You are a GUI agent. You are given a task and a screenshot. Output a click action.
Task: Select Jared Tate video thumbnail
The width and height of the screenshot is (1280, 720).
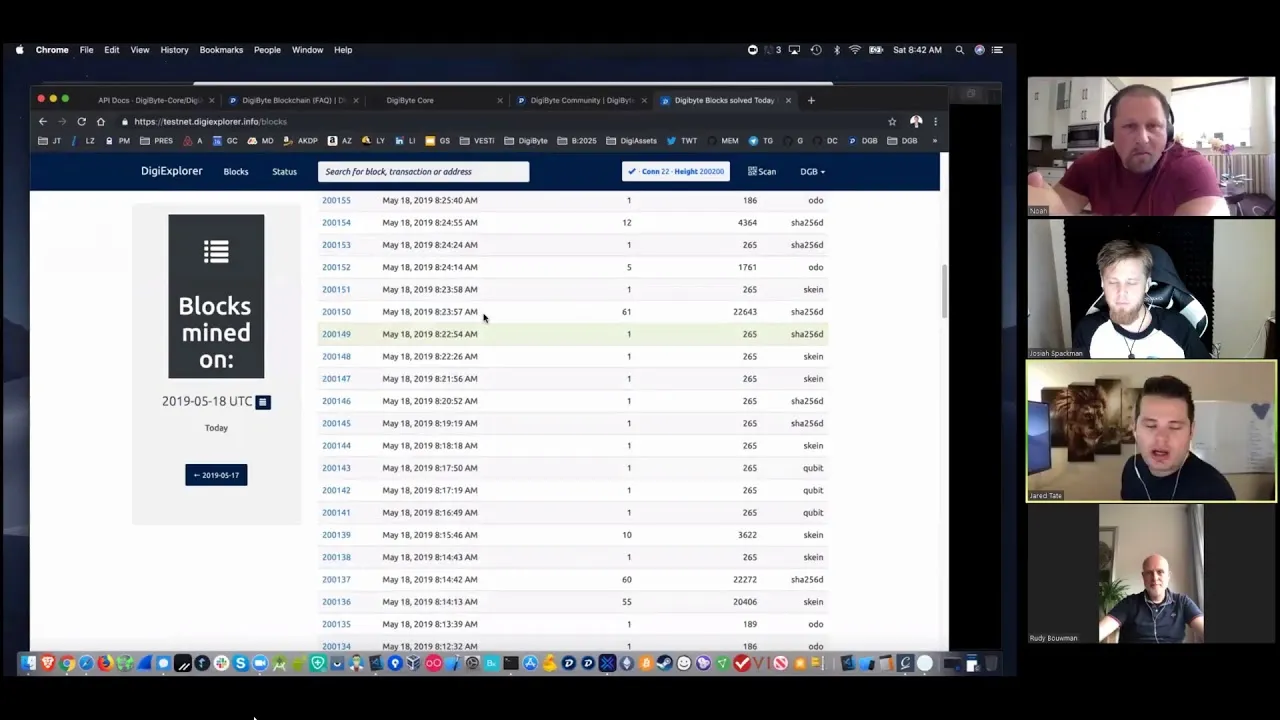pyautogui.click(x=1151, y=431)
